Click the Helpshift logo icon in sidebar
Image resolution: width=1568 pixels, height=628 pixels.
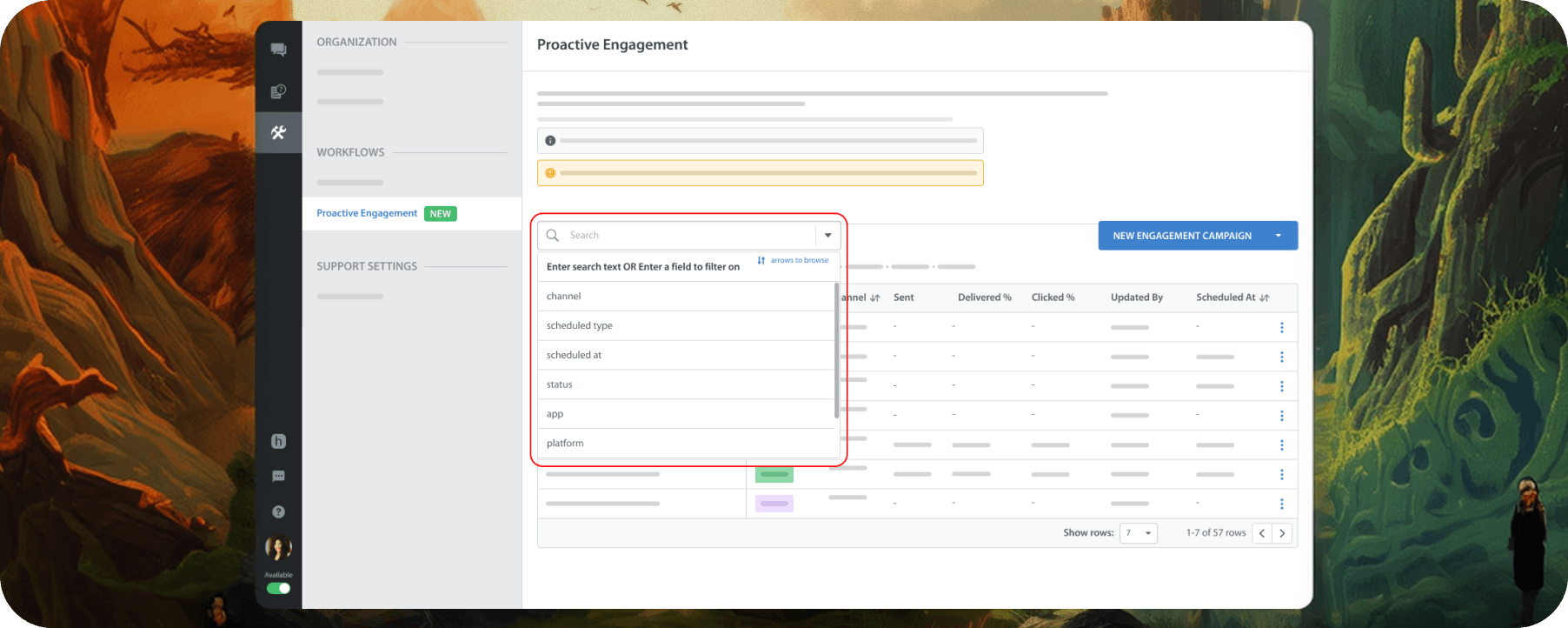278,441
